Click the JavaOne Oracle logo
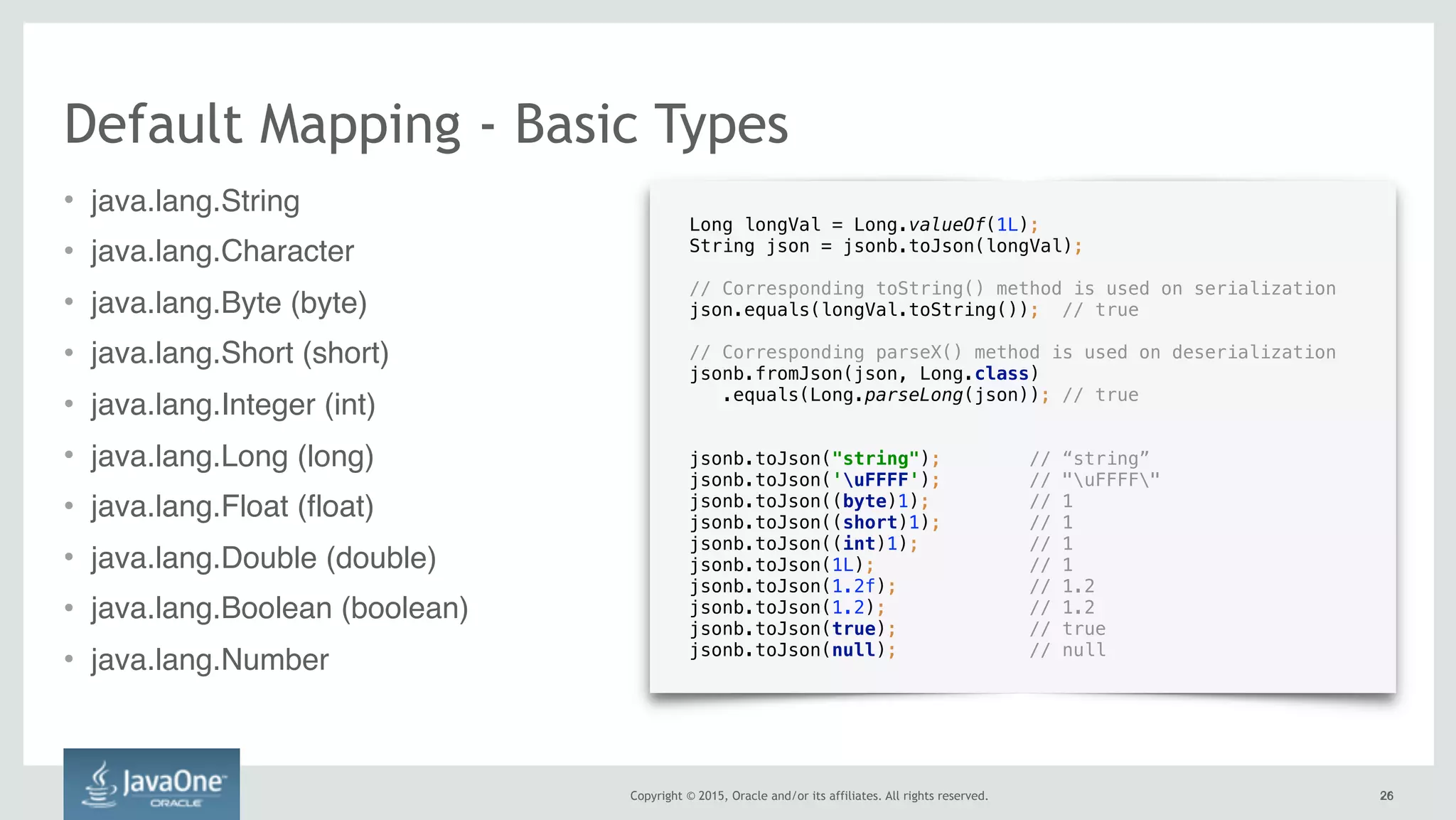Screen dimensions: 1456x820 [x=151, y=784]
